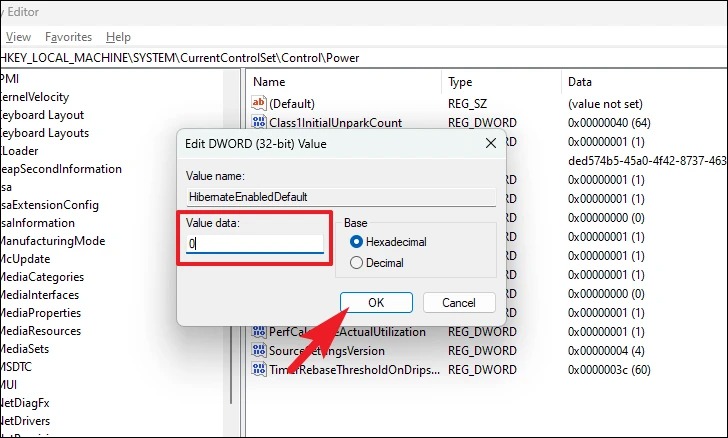This screenshot has height=438, width=728.
Task: Click the tree pane vertical scrollbar
Action: tap(231, 237)
